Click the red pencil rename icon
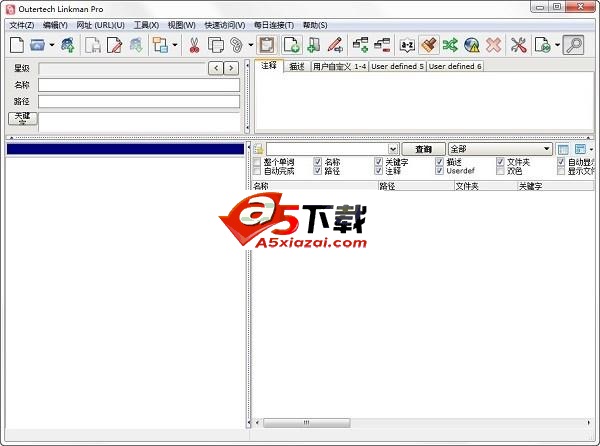This screenshot has height=446, width=600. [x=335, y=45]
